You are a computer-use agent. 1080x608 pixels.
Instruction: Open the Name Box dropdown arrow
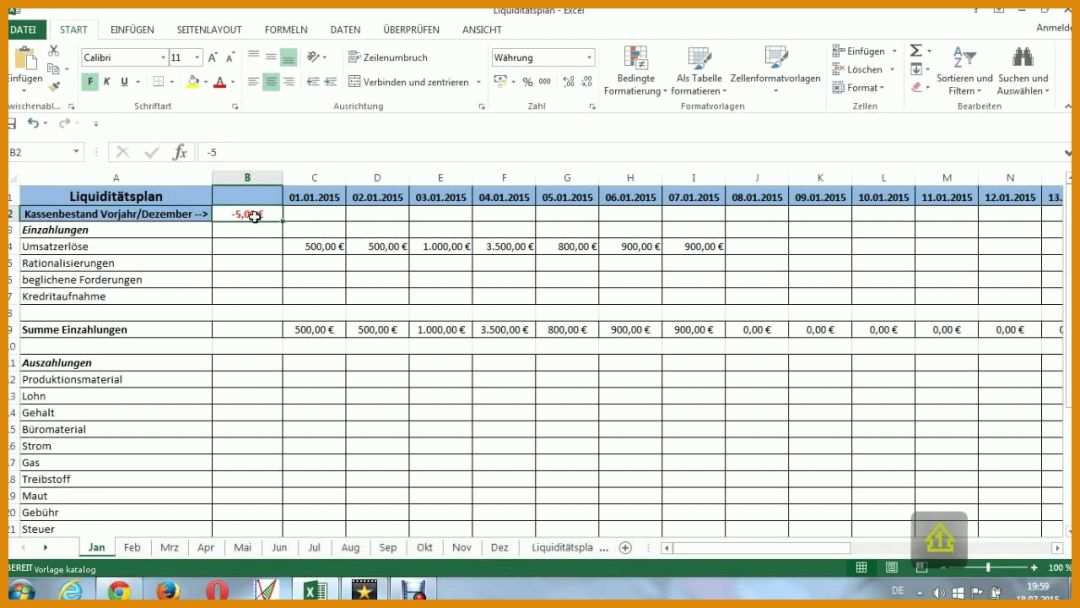pos(76,152)
